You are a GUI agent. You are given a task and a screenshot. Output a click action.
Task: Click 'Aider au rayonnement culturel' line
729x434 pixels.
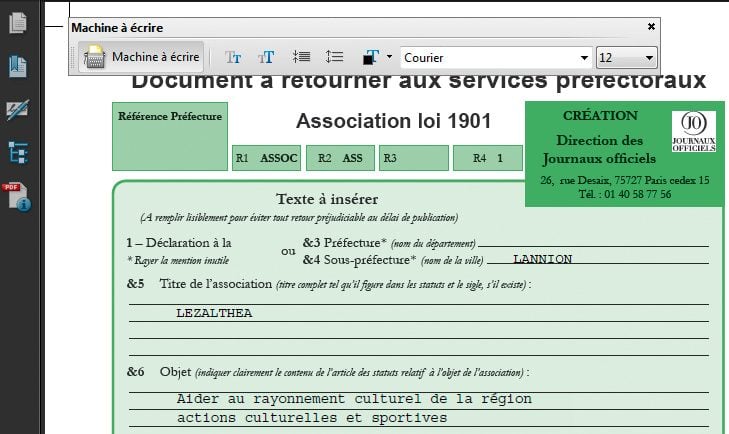pos(354,399)
